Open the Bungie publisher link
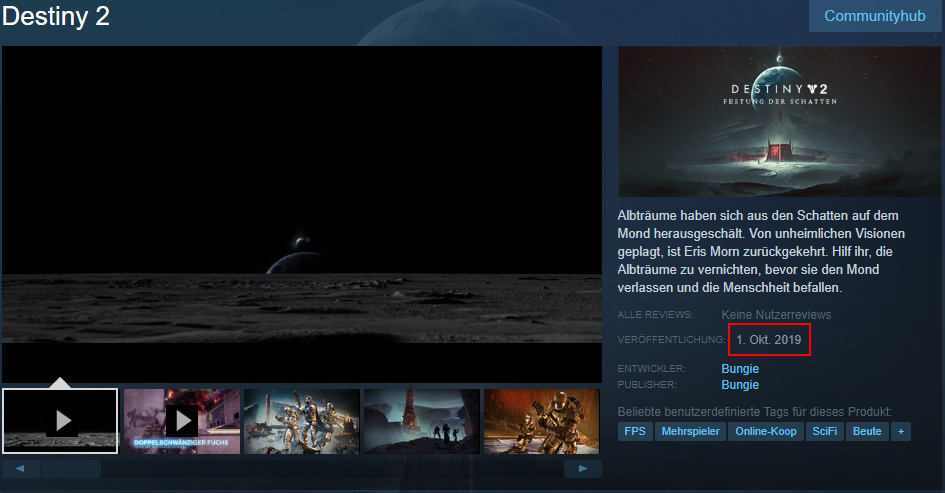Screen dimensions: 945x493 (740, 385)
